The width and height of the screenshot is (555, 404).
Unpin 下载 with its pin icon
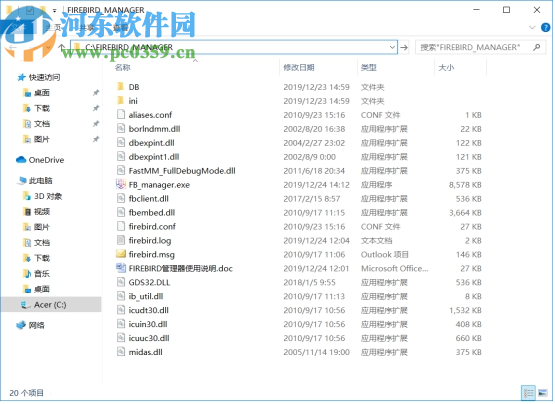tap(96, 108)
